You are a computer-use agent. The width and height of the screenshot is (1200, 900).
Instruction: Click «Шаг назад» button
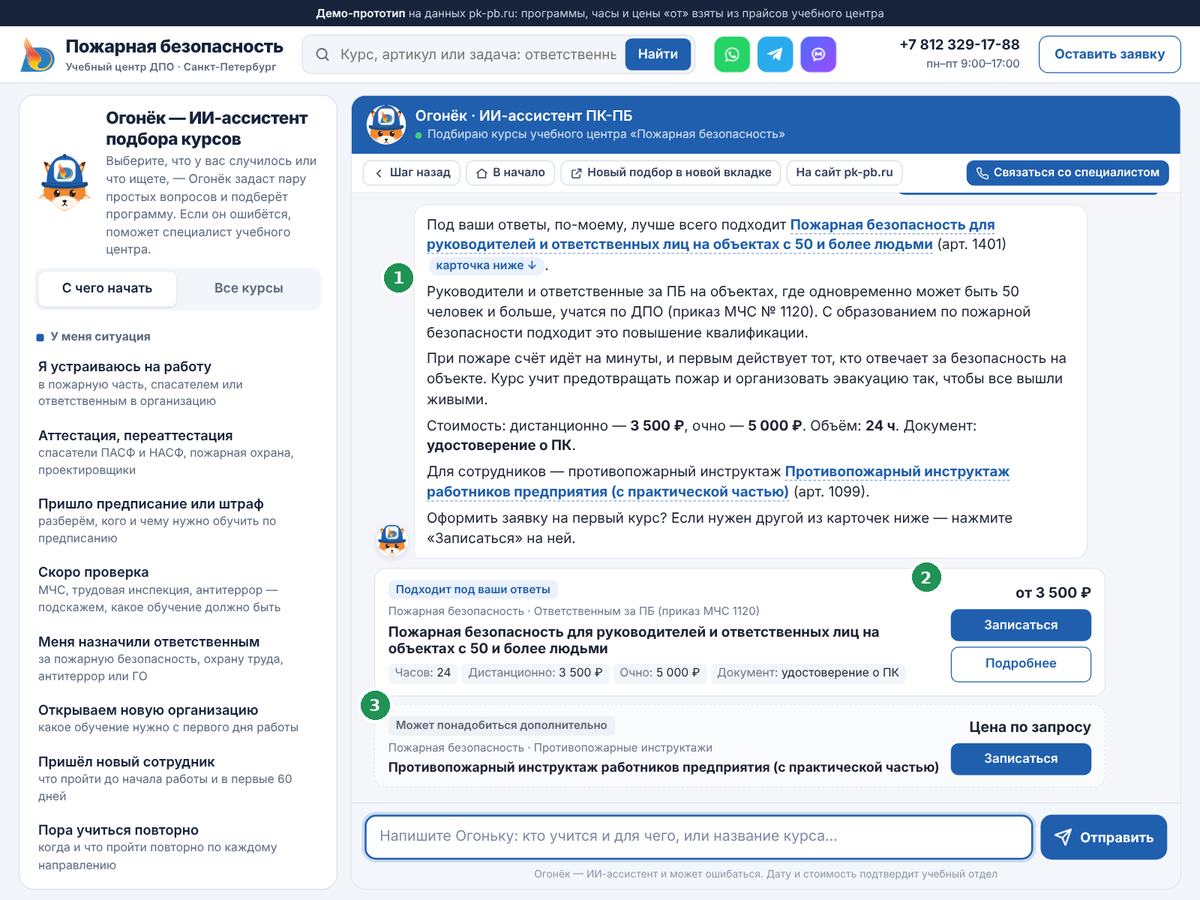[412, 172]
